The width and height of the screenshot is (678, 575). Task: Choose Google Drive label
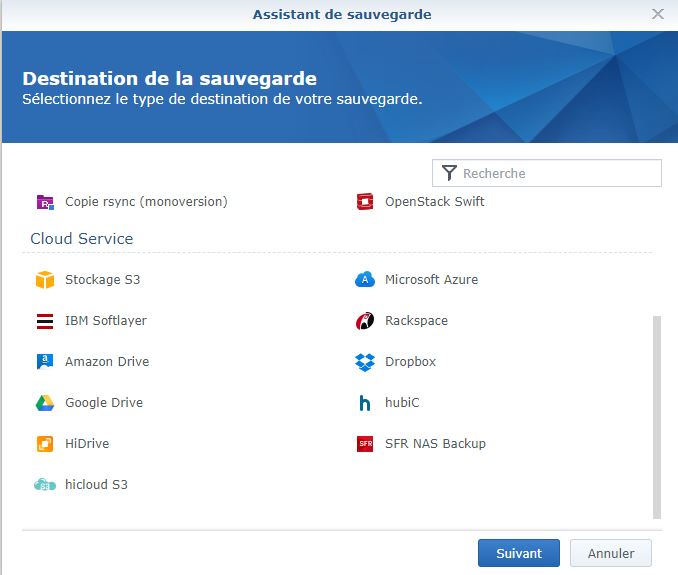tap(104, 402)
